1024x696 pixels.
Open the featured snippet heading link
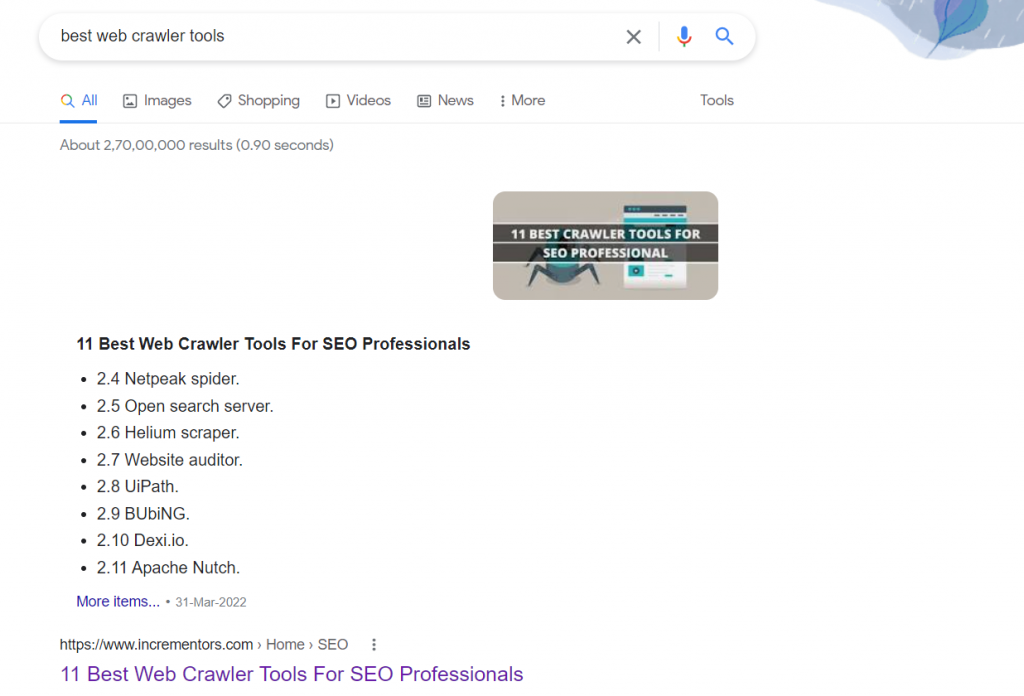pos(273,343)
